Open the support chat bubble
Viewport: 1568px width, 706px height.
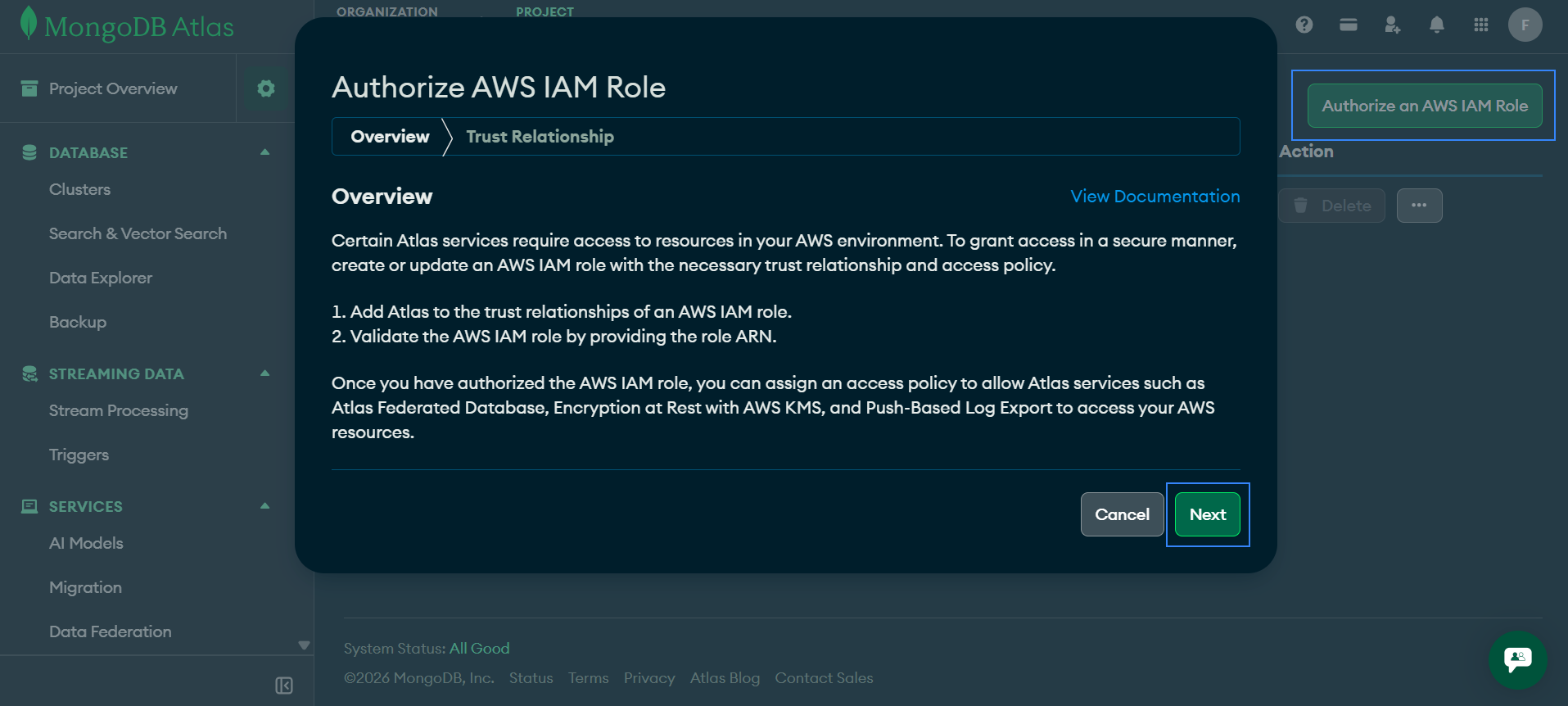(x=1518, y=659)
